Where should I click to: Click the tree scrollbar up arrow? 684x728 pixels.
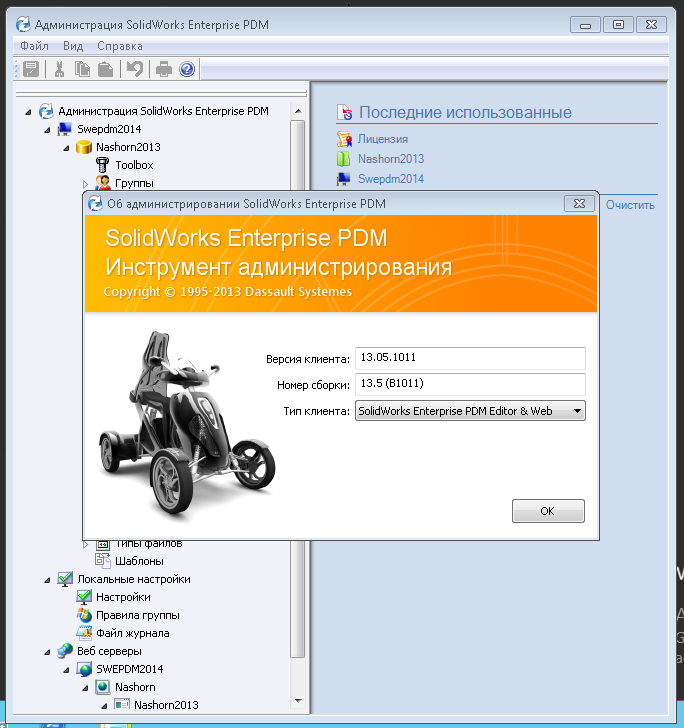coord(298,111)
